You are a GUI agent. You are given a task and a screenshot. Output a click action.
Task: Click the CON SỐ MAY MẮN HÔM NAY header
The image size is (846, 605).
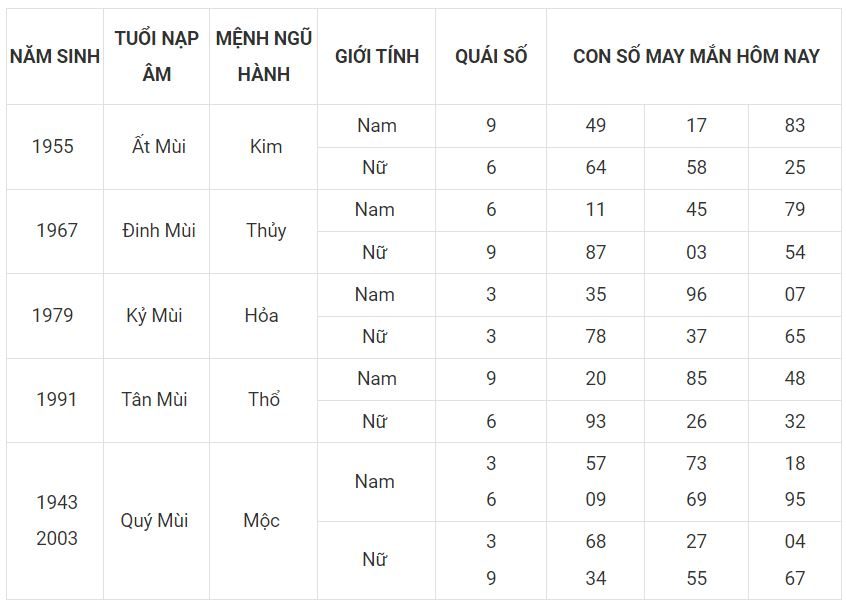click(x=696, y=56)
